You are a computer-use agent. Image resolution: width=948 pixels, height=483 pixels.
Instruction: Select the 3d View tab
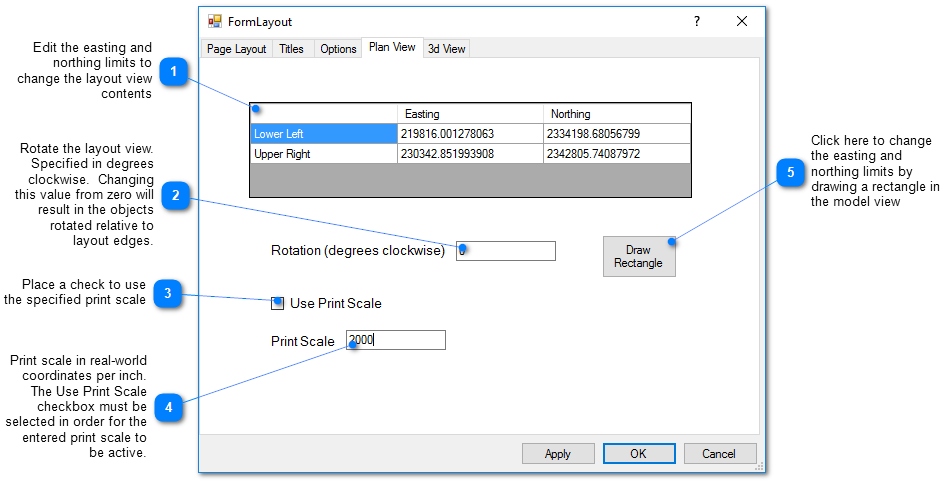(x=446, y=49)
